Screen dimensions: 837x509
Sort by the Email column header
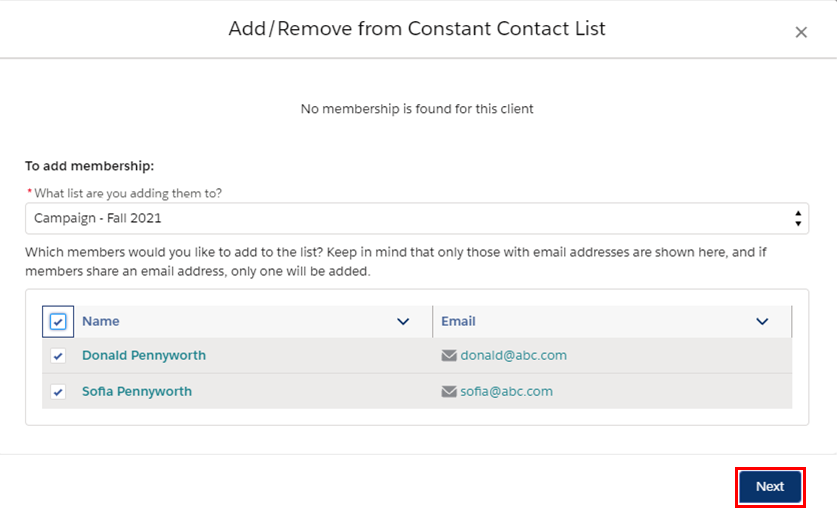(458, 321)
